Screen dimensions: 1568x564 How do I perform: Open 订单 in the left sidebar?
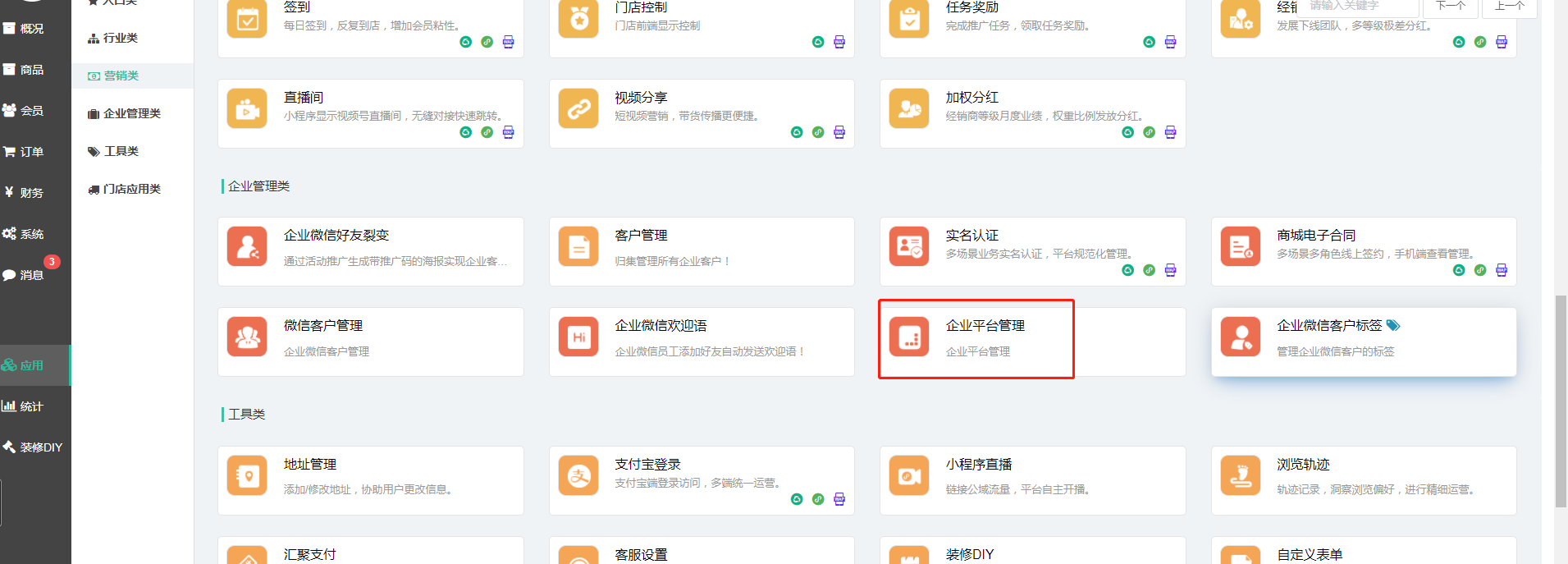pos(31,152)
